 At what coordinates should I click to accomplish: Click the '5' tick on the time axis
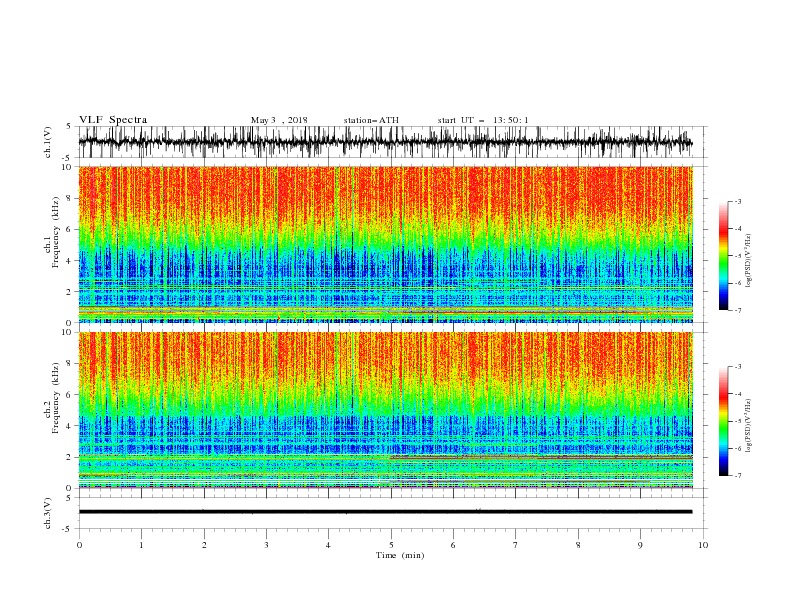(x=391, y=545)
